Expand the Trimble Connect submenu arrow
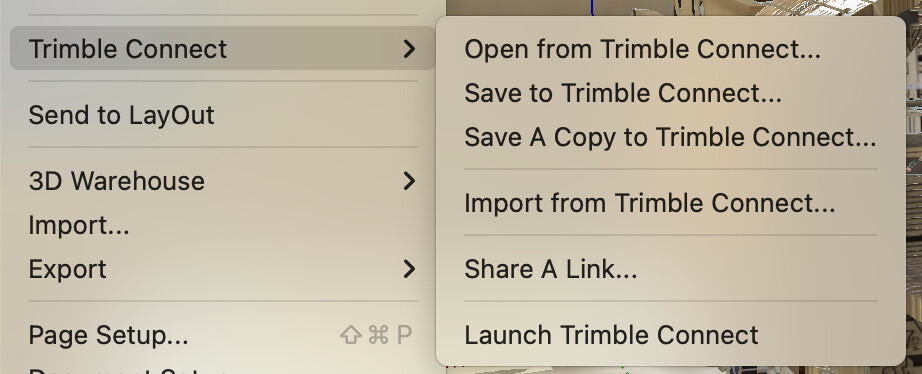922x374 pixels. click(410, 49)
